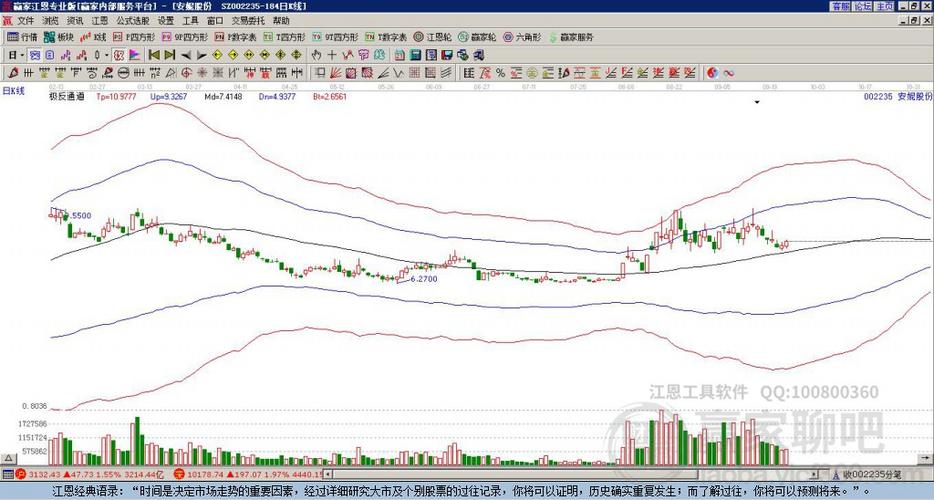Image resolution: width=934 pixels, height=500 pixels.
Task: Click the scrollbar left arrow button
Action: click(328, 474)
